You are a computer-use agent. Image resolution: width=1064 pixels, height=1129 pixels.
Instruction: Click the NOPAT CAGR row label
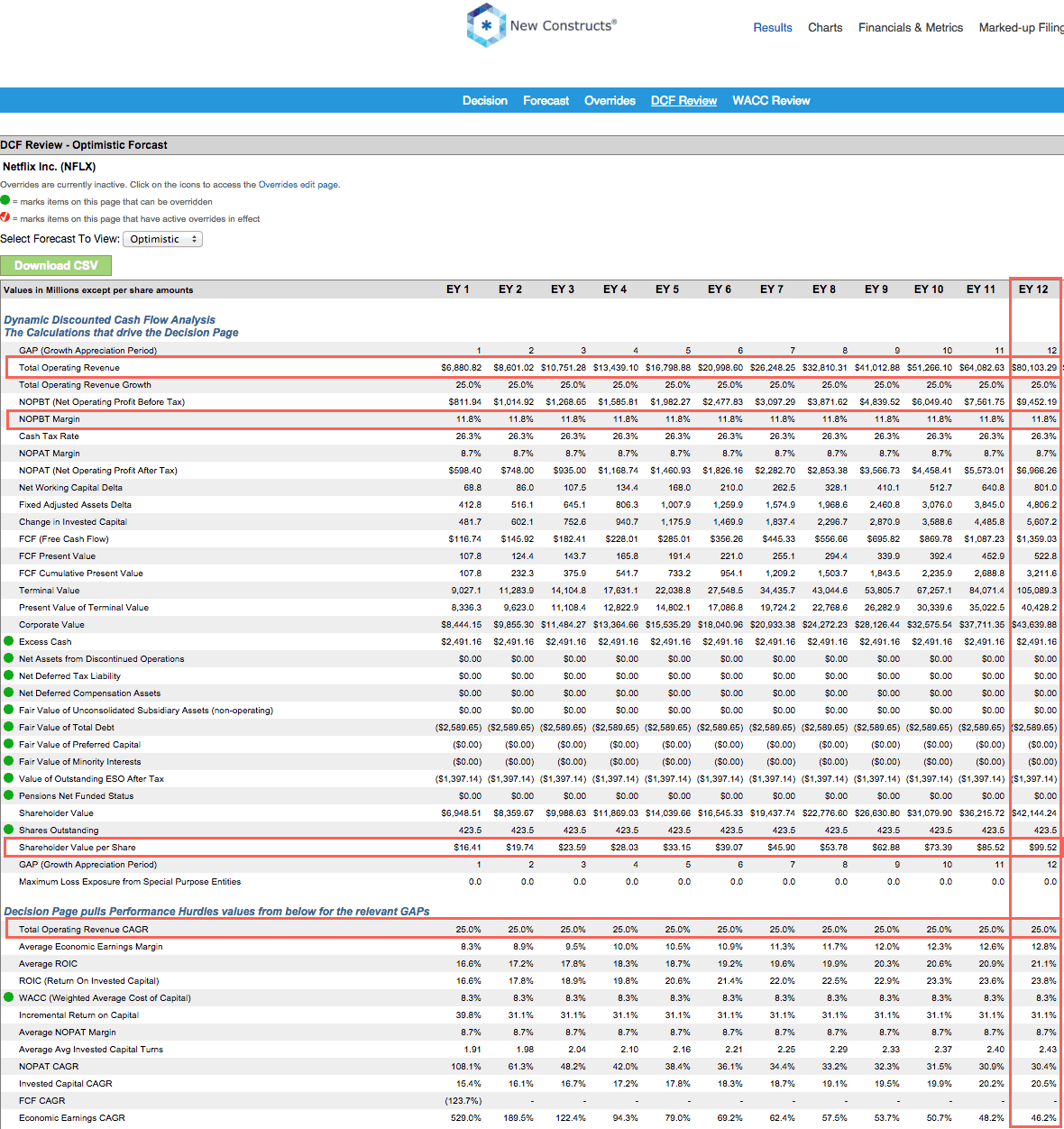49,1067
